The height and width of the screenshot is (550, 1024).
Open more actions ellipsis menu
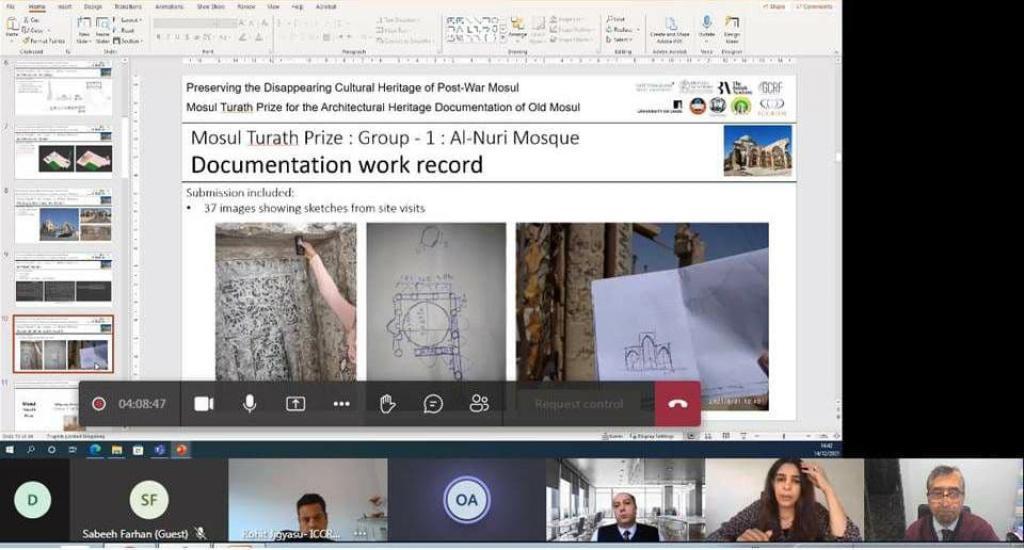pyautogui.click(x=341, y=404)
